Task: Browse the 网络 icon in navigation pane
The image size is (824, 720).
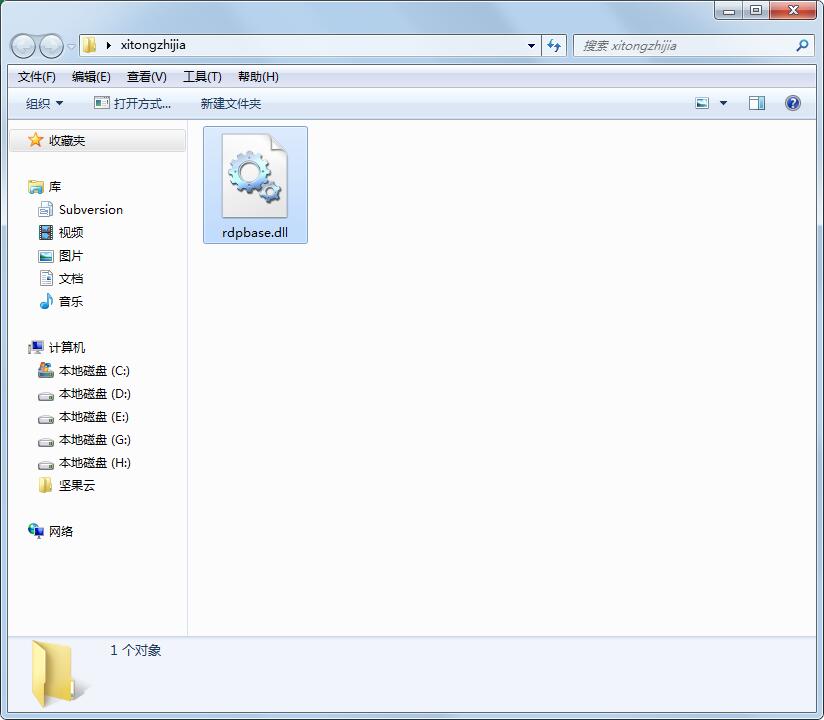Action: tap(35, 531)
